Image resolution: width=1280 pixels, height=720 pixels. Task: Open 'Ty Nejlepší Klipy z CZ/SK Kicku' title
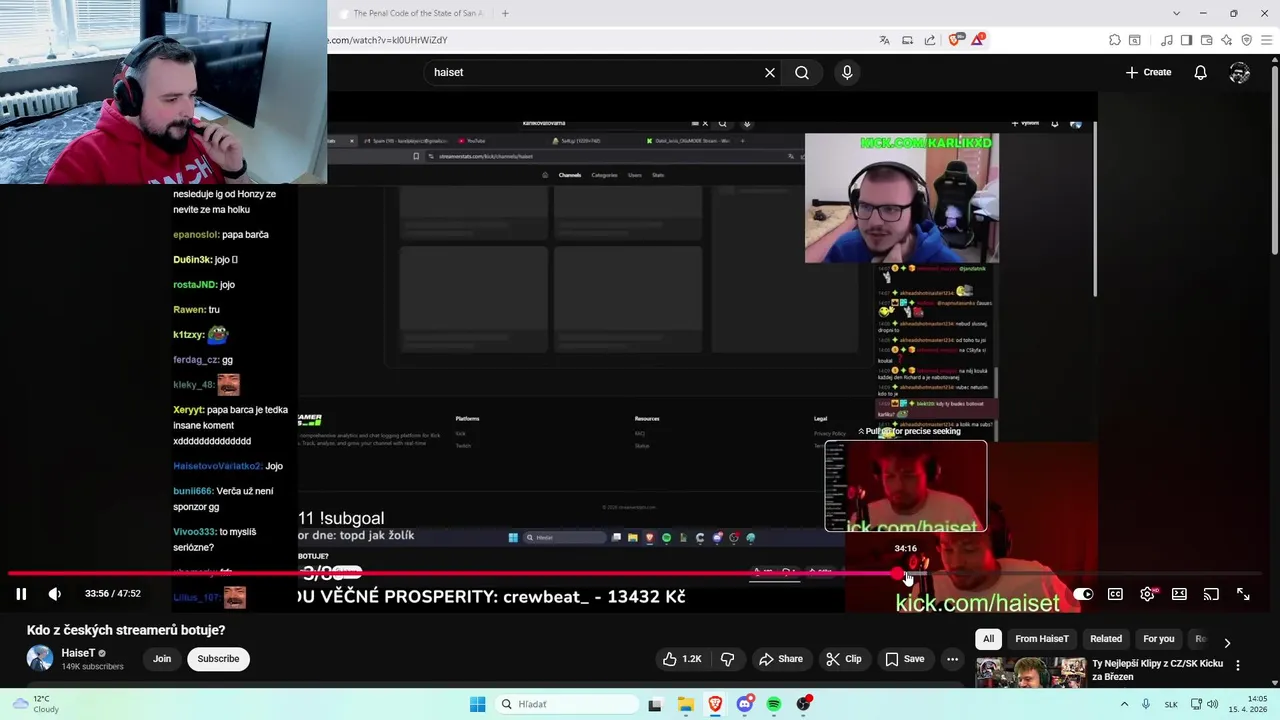1157,670
